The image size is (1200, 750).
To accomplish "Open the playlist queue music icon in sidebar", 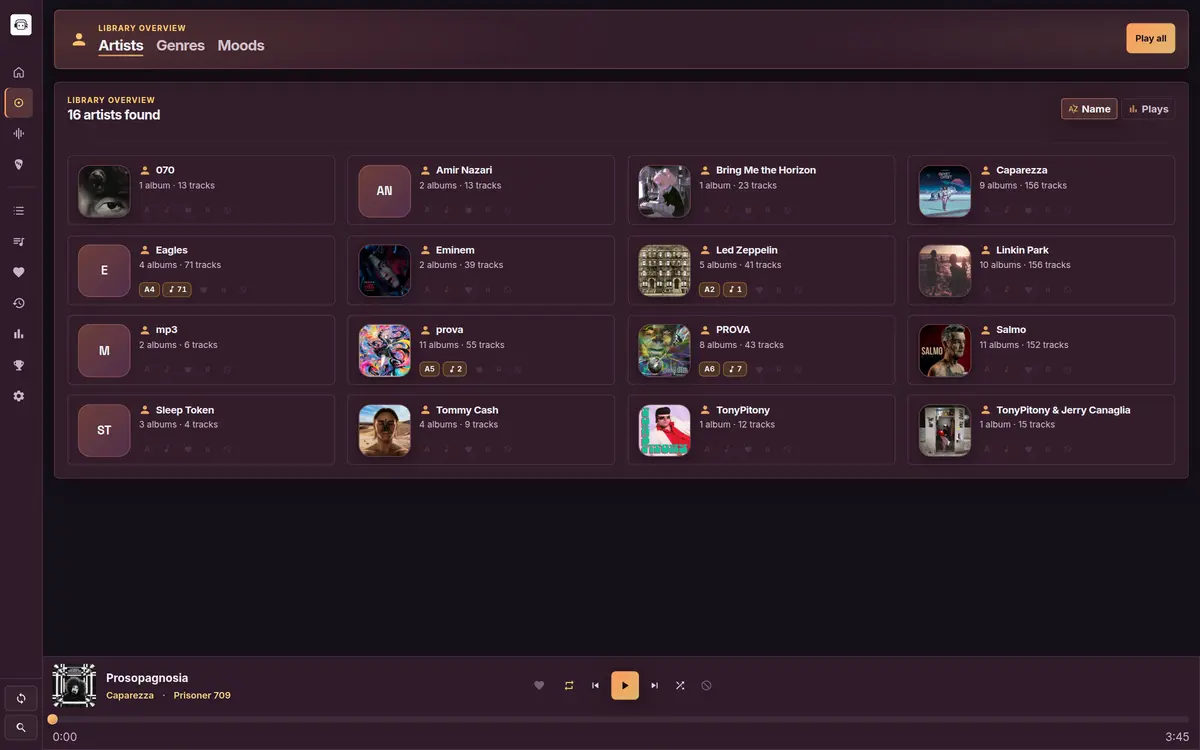I will (x=19, y=242).
